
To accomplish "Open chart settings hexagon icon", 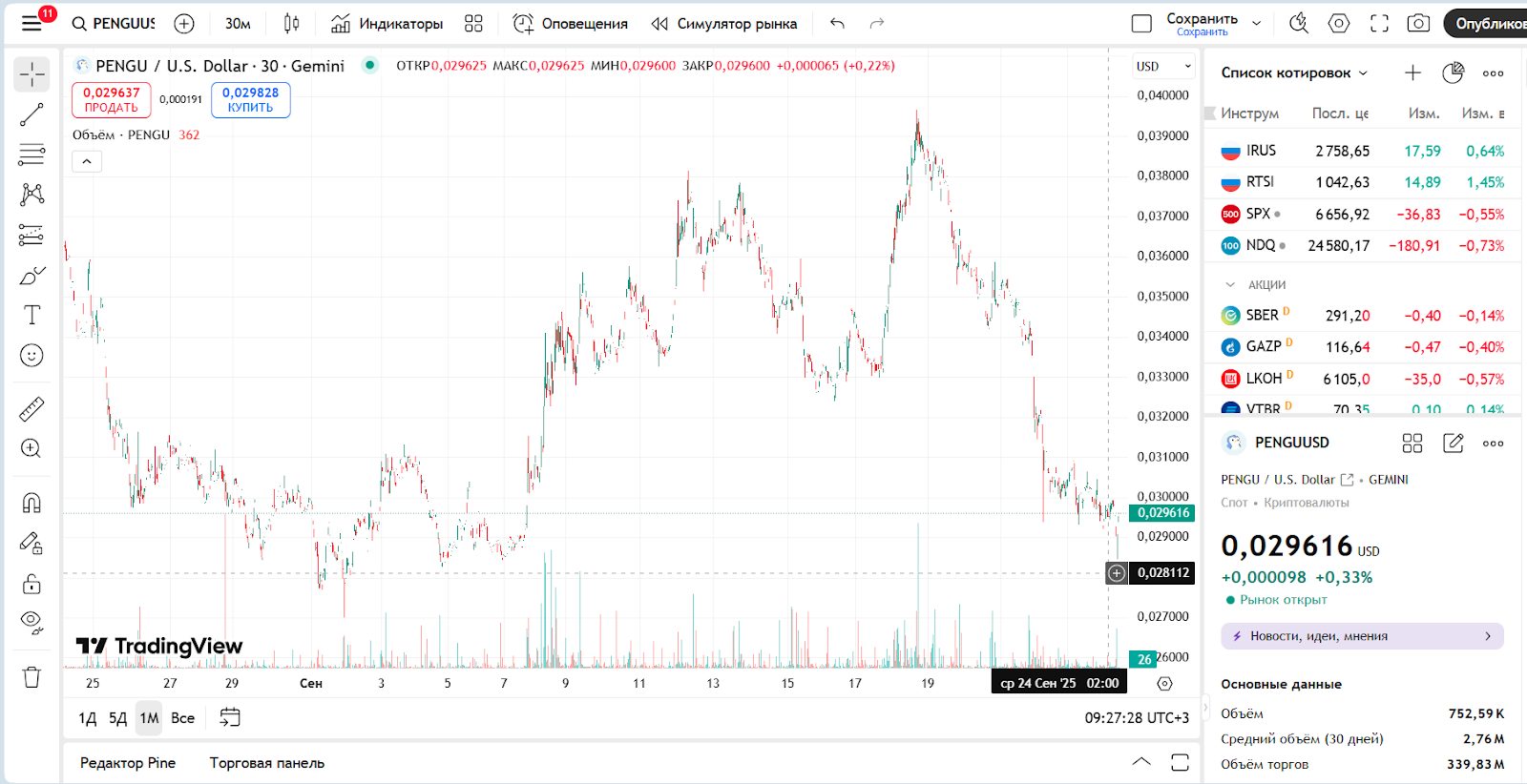I will coord(1339,23).
